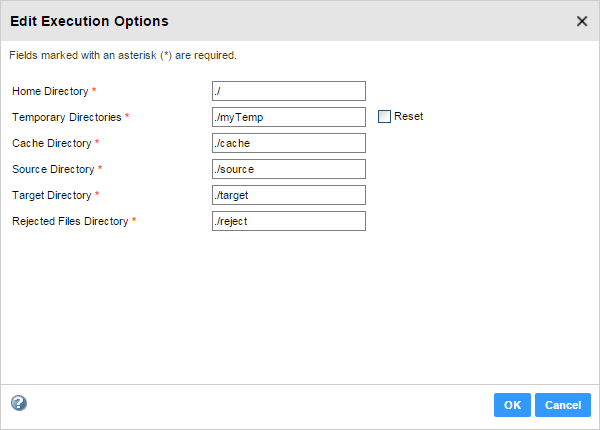Image resolution: width=600 pixels, height=430 pixels.
Task: Click the Edit Execution Options title
Action: (89, 21)
